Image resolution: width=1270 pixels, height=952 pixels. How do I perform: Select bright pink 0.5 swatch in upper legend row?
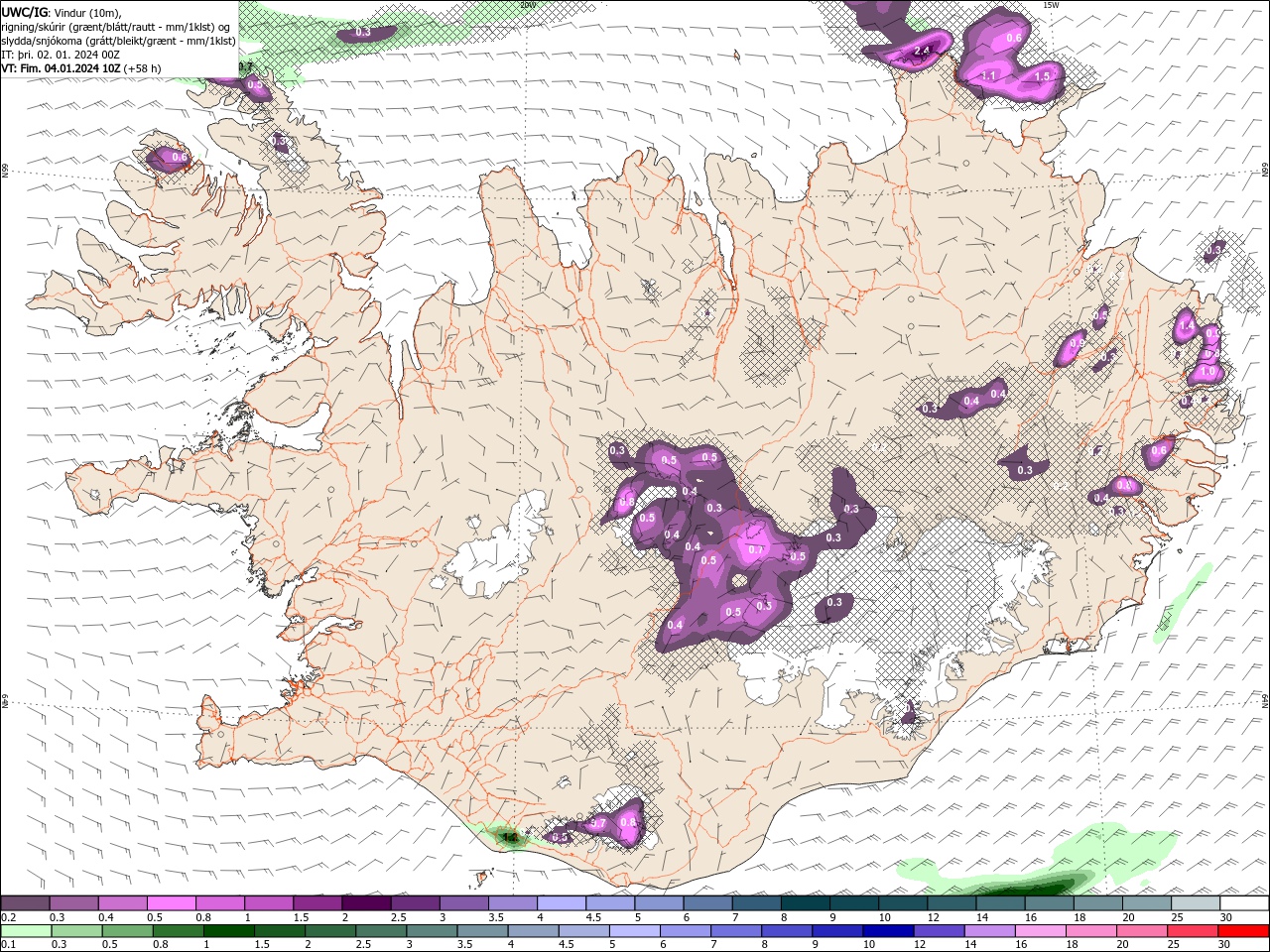coord(171,903)
